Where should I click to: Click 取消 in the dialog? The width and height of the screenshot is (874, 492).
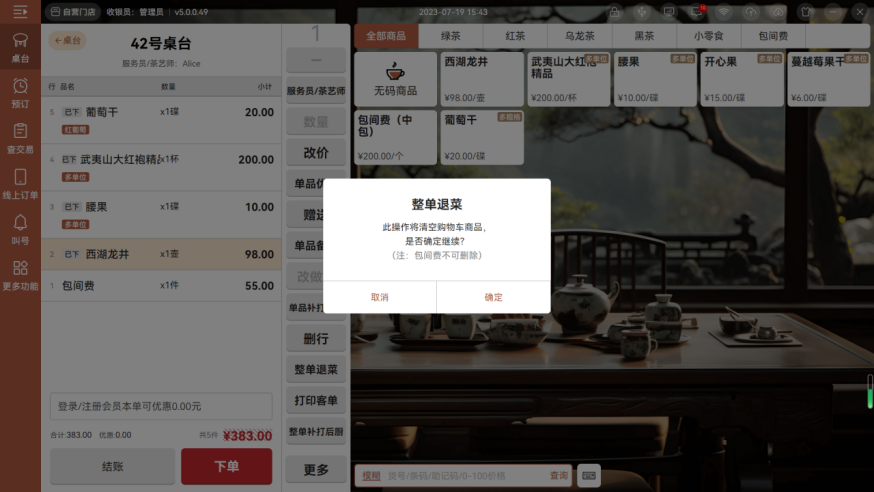coord(380,297)
